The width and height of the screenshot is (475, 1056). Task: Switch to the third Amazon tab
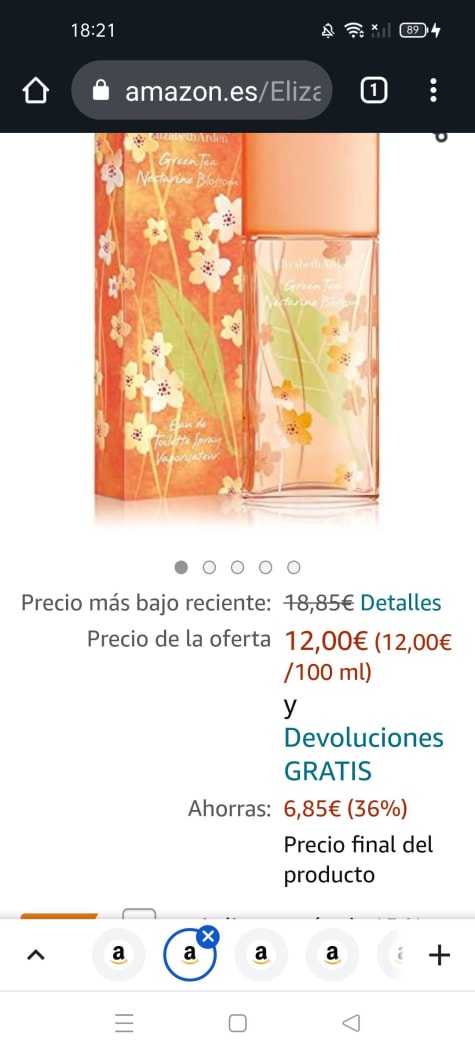coord(261,954)
